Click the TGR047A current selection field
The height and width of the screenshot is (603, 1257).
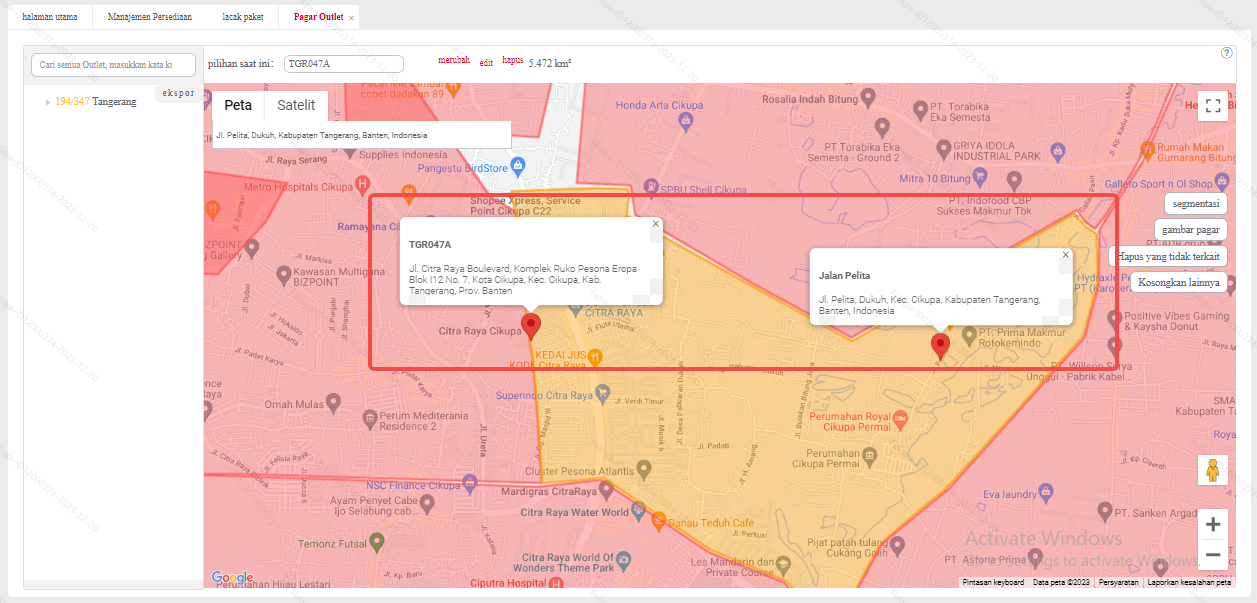[x=344, y=63]
